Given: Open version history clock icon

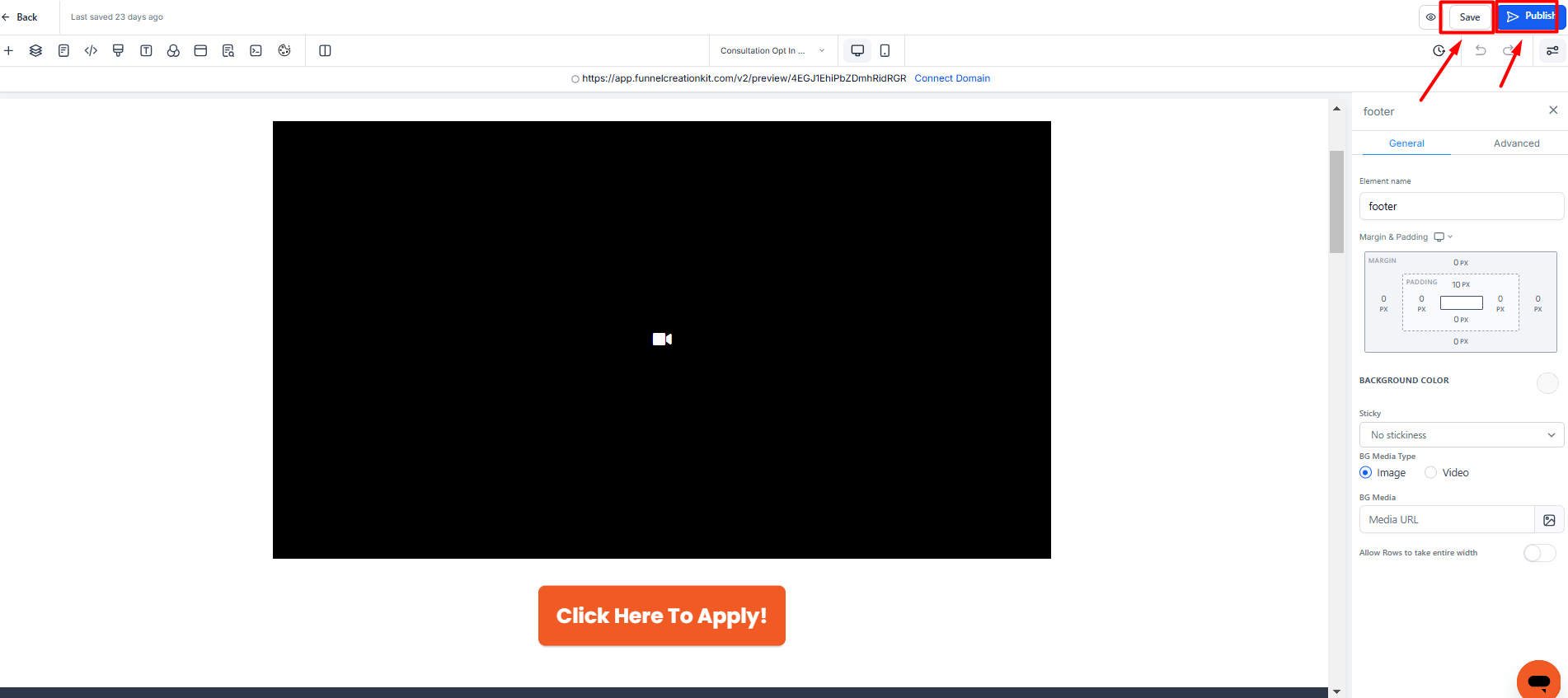Looking at the screenshot, I should [x=1439, y=50].
